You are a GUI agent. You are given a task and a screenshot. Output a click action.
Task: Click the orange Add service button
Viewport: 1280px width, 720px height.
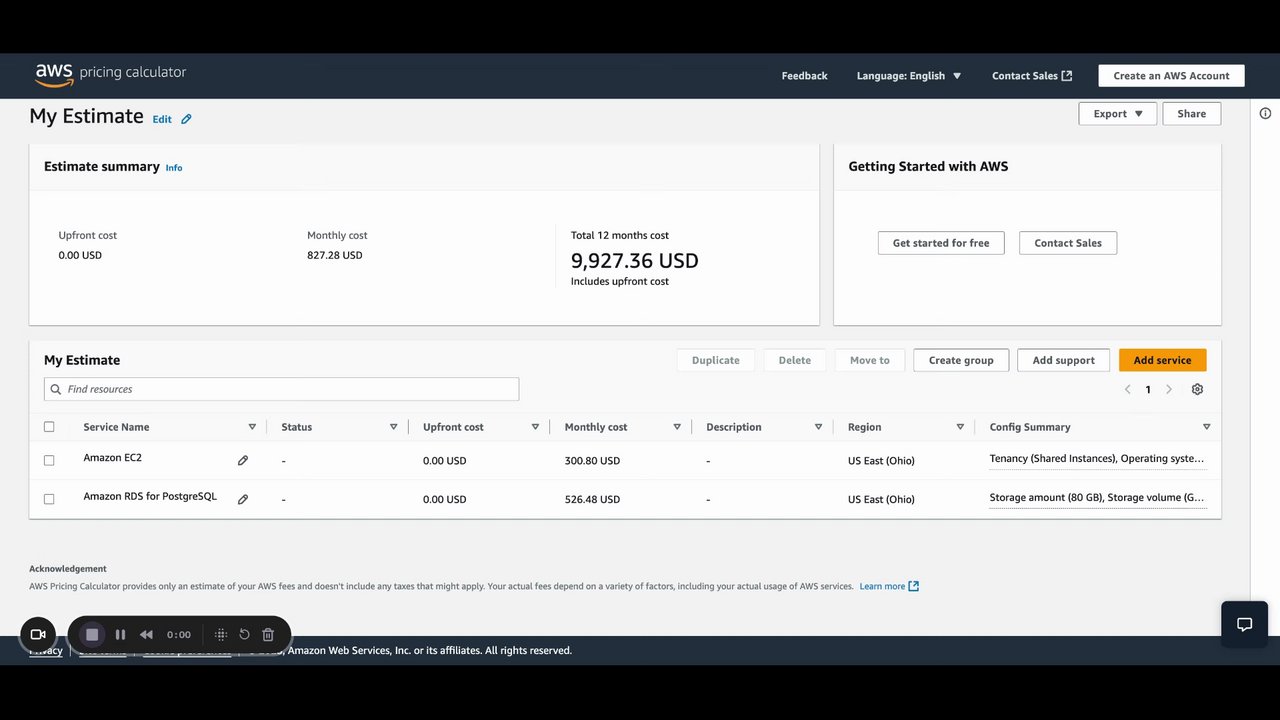point(1162,360)
